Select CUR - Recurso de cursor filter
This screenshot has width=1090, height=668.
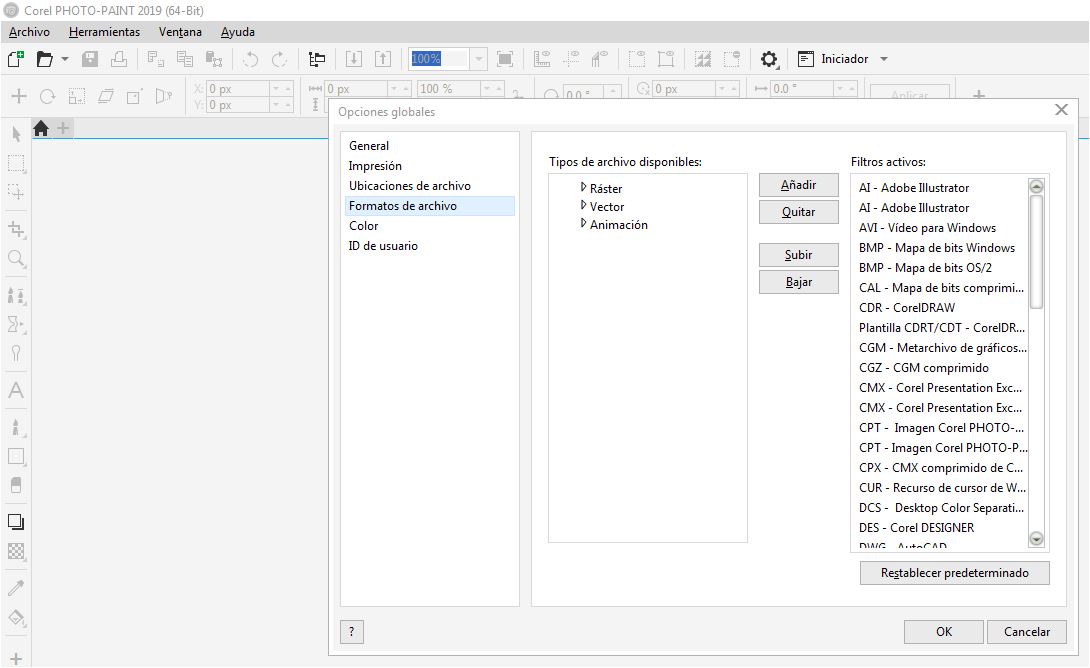tap(941, 488)
